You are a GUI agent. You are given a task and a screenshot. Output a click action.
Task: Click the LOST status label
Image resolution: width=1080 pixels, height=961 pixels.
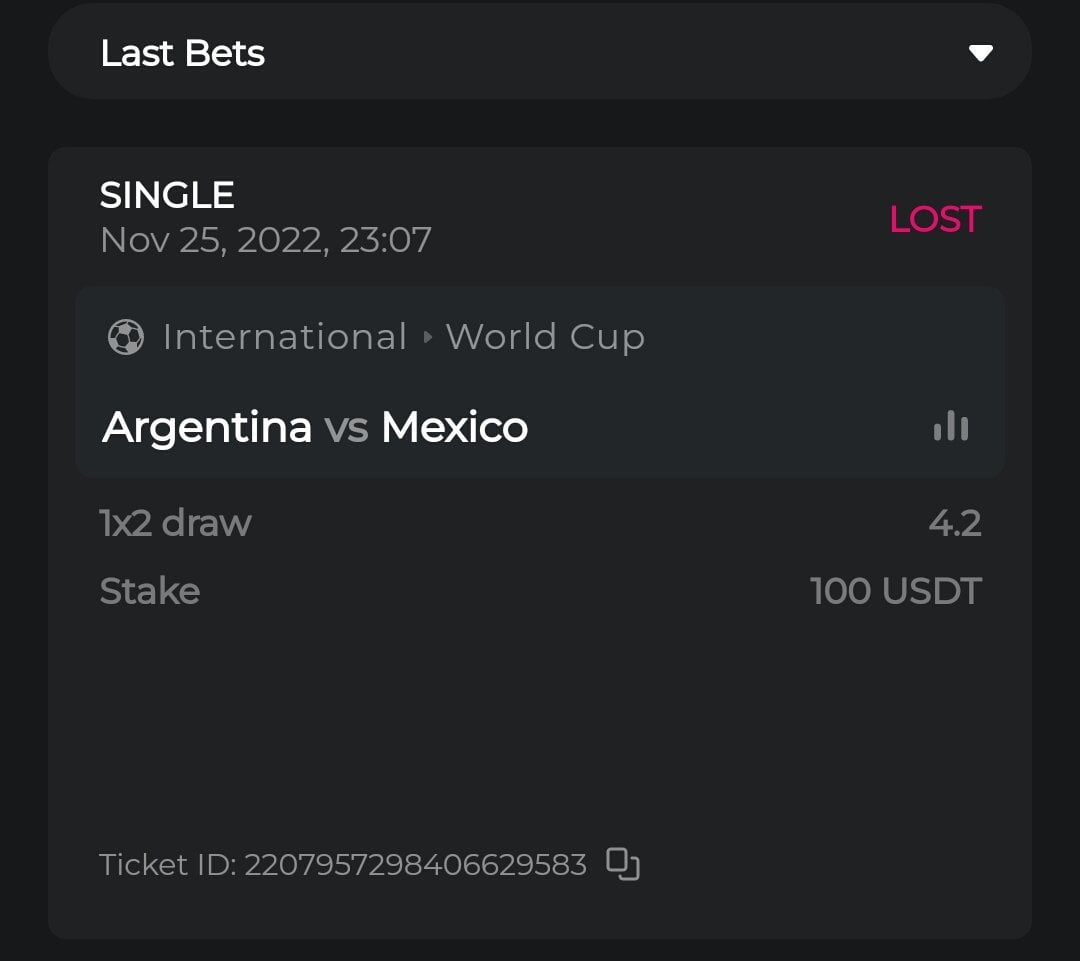(x=935, y=219)
